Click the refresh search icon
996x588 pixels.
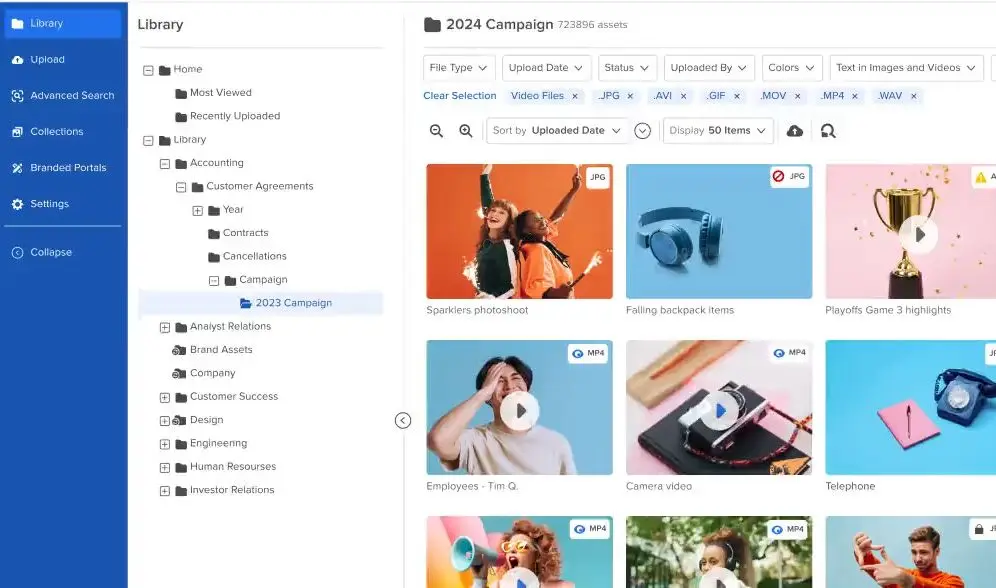tap(828, 131)
